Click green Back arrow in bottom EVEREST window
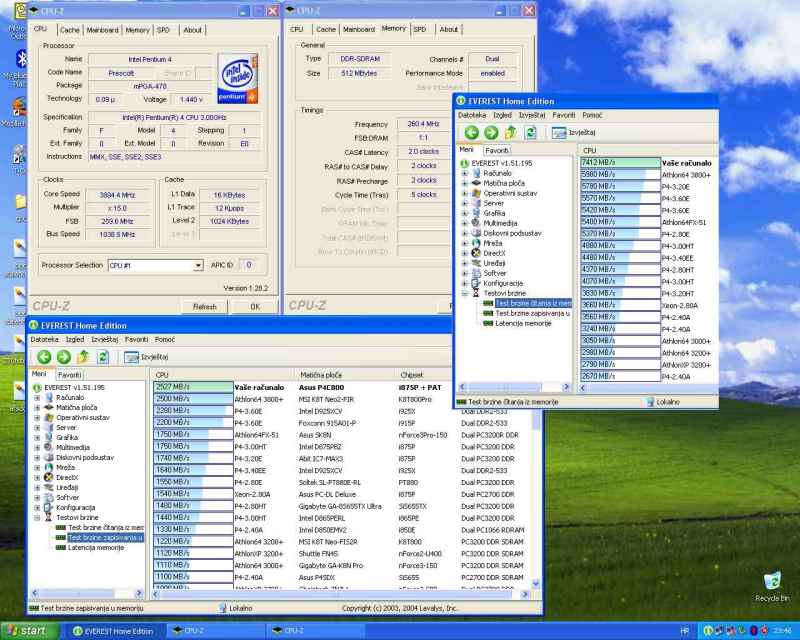800x640 pixels. tap(44, 357)
